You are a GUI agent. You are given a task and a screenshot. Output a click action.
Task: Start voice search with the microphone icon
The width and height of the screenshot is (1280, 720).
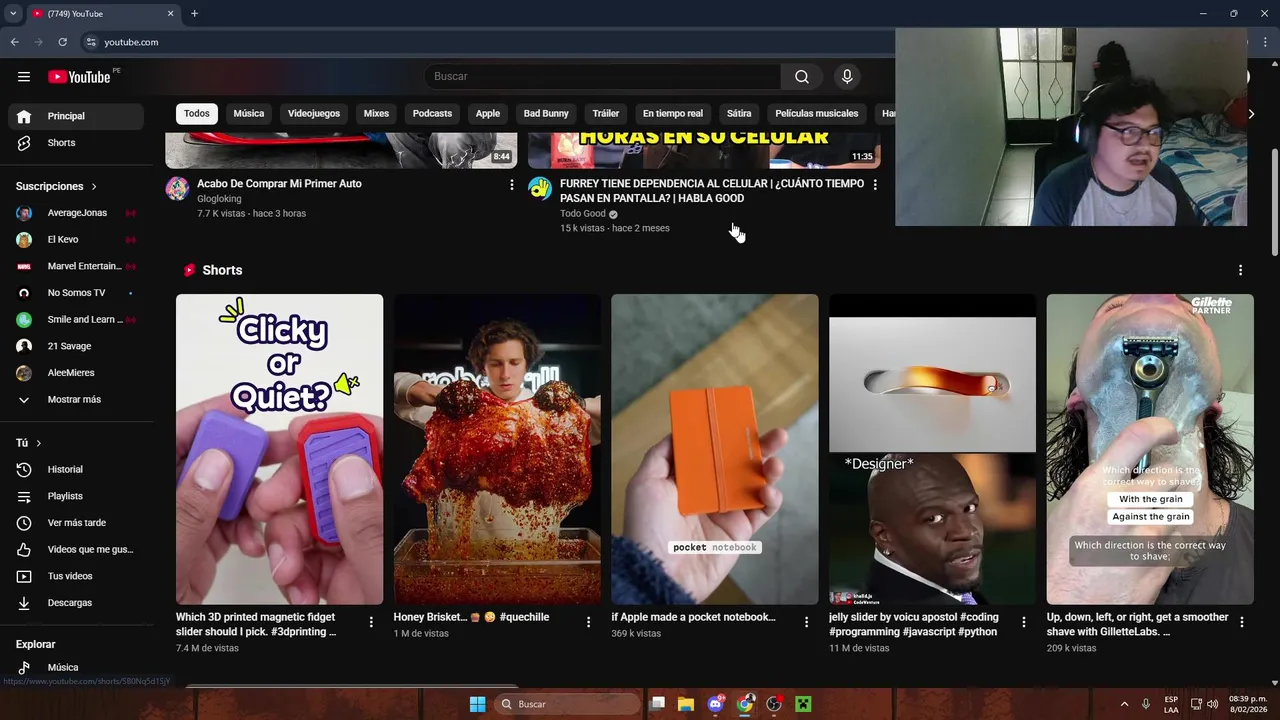847,77
